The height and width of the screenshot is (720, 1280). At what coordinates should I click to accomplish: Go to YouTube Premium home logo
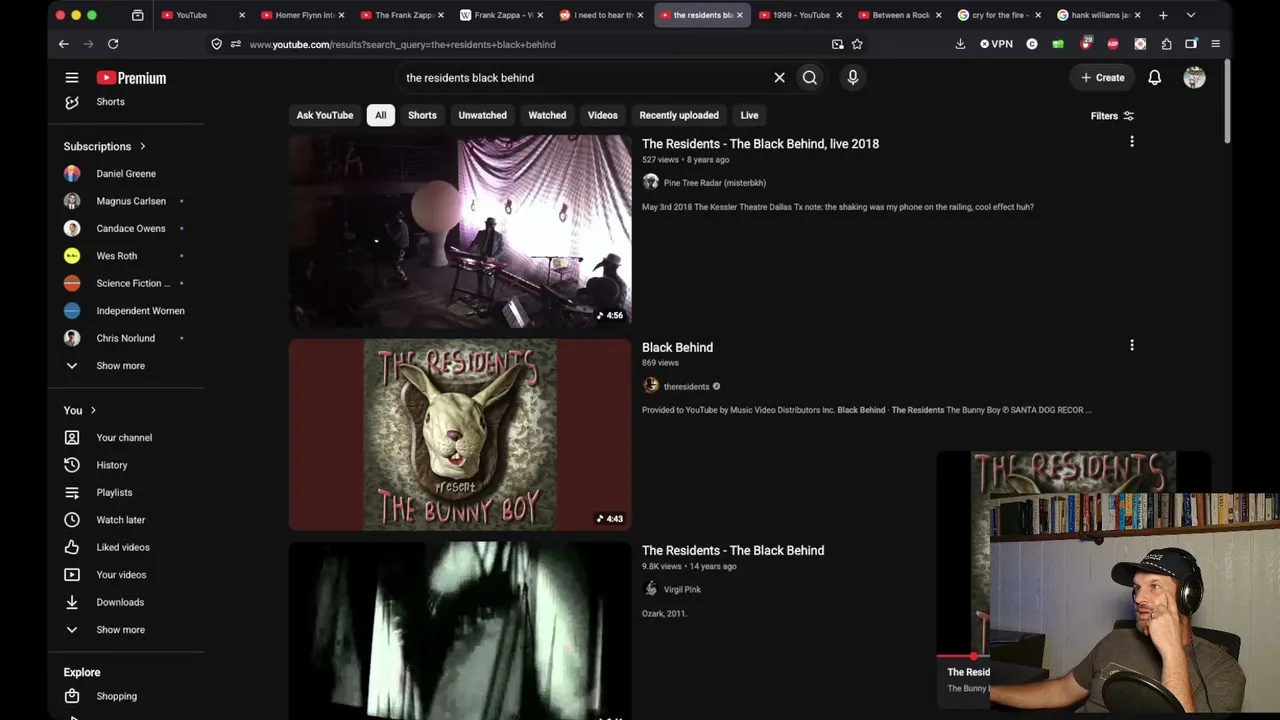131,78
